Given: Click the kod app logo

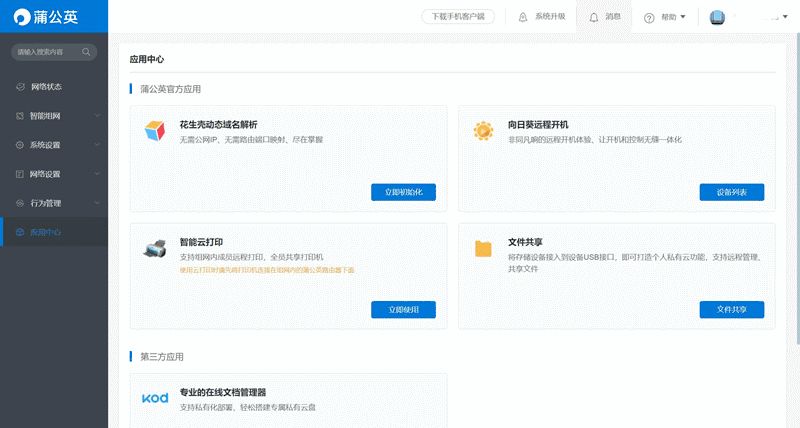Looking at the screenshot, I should (x=155, y=398).
